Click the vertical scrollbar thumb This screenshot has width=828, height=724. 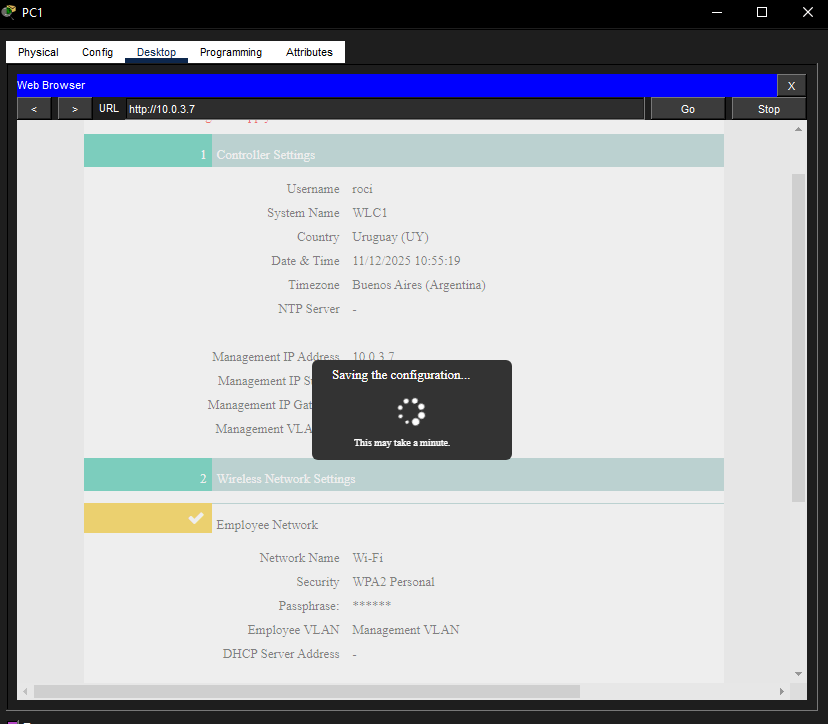point(798,335)
